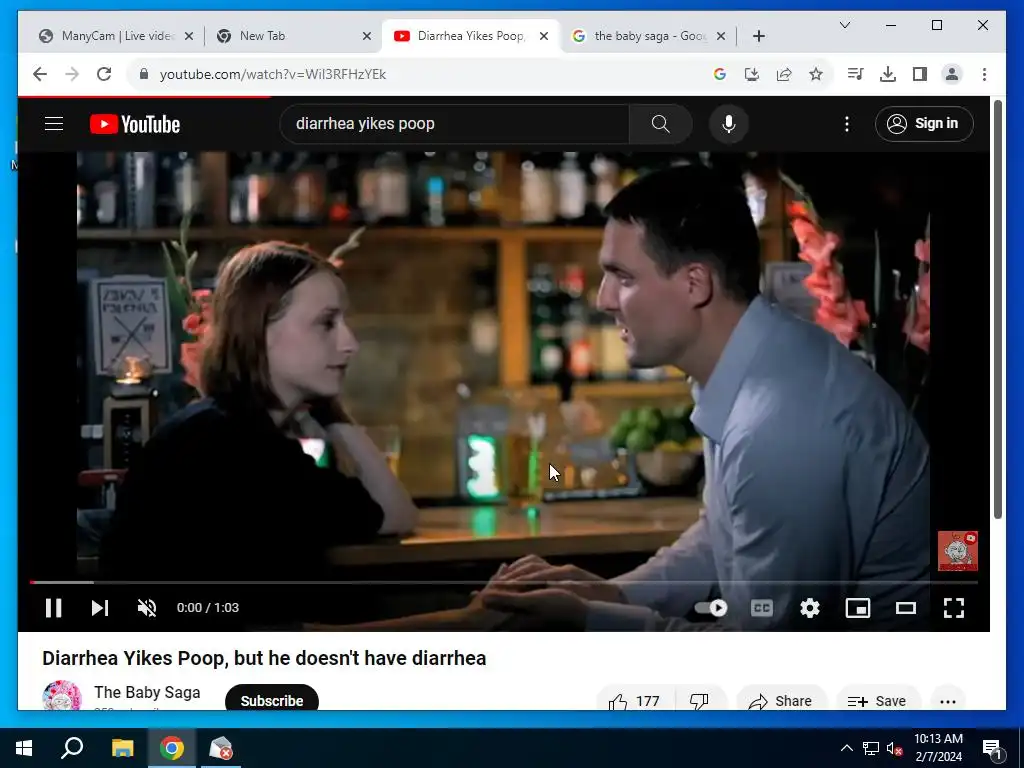Open Chrome profile avatar

pyautogui.click(x=952, y=74)
